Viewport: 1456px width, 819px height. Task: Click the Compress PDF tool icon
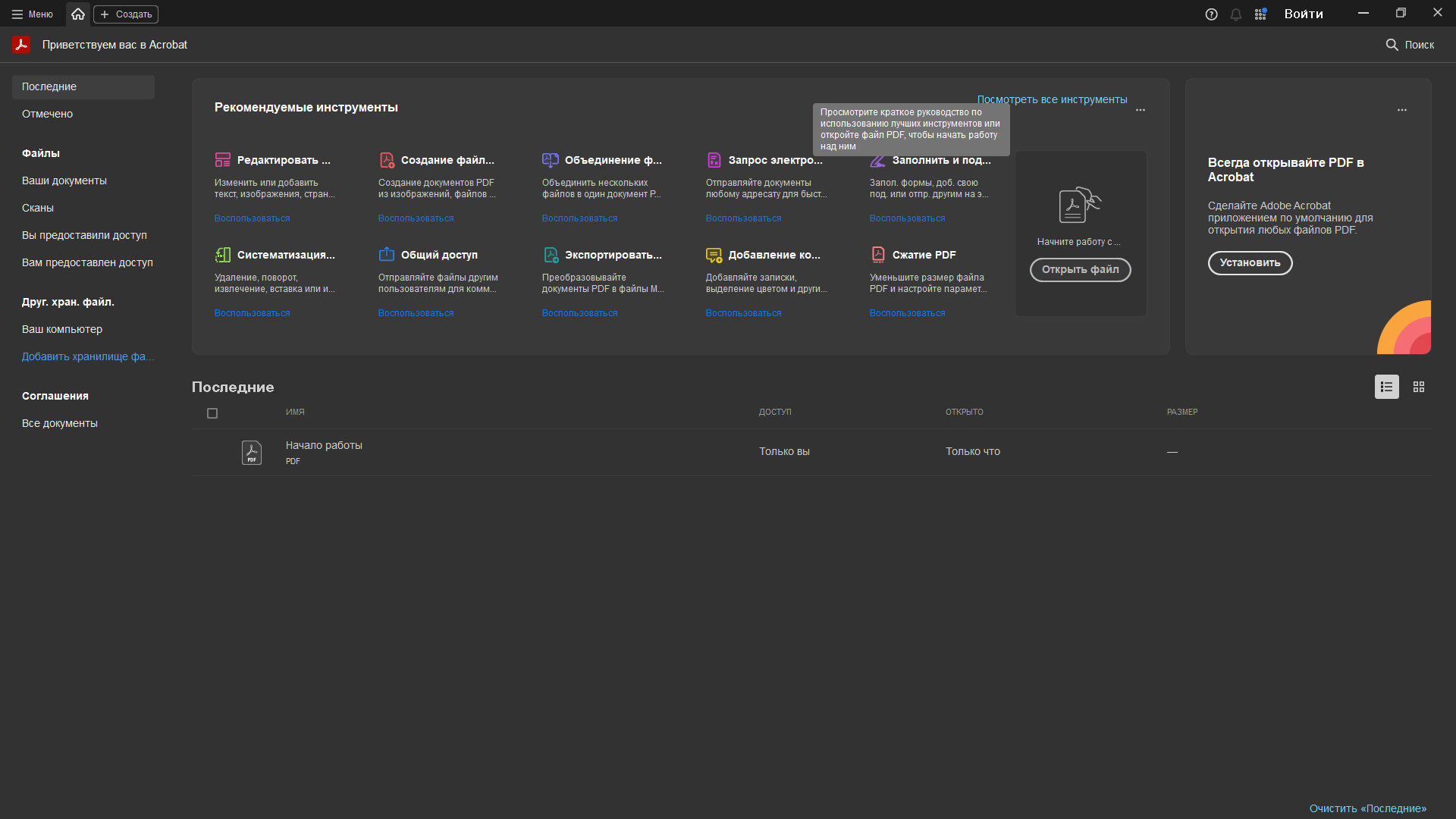(x=878, y=255)
